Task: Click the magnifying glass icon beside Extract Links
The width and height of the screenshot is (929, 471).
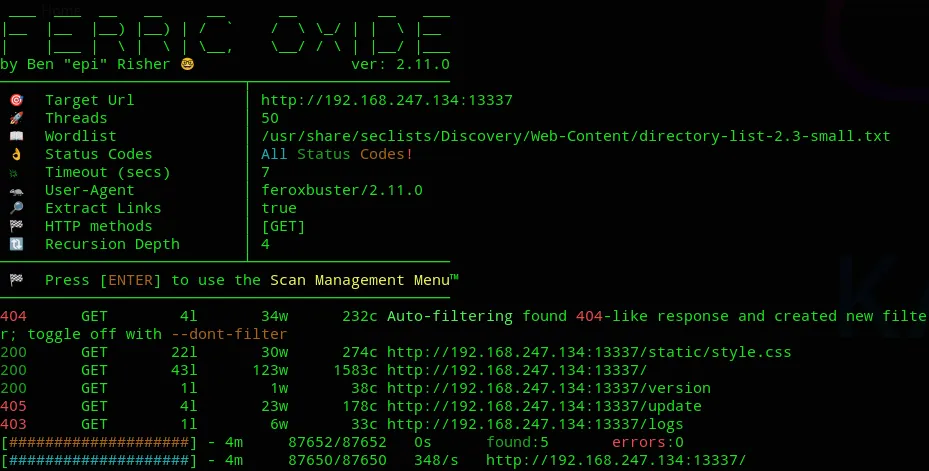Action: click(17, 208)
